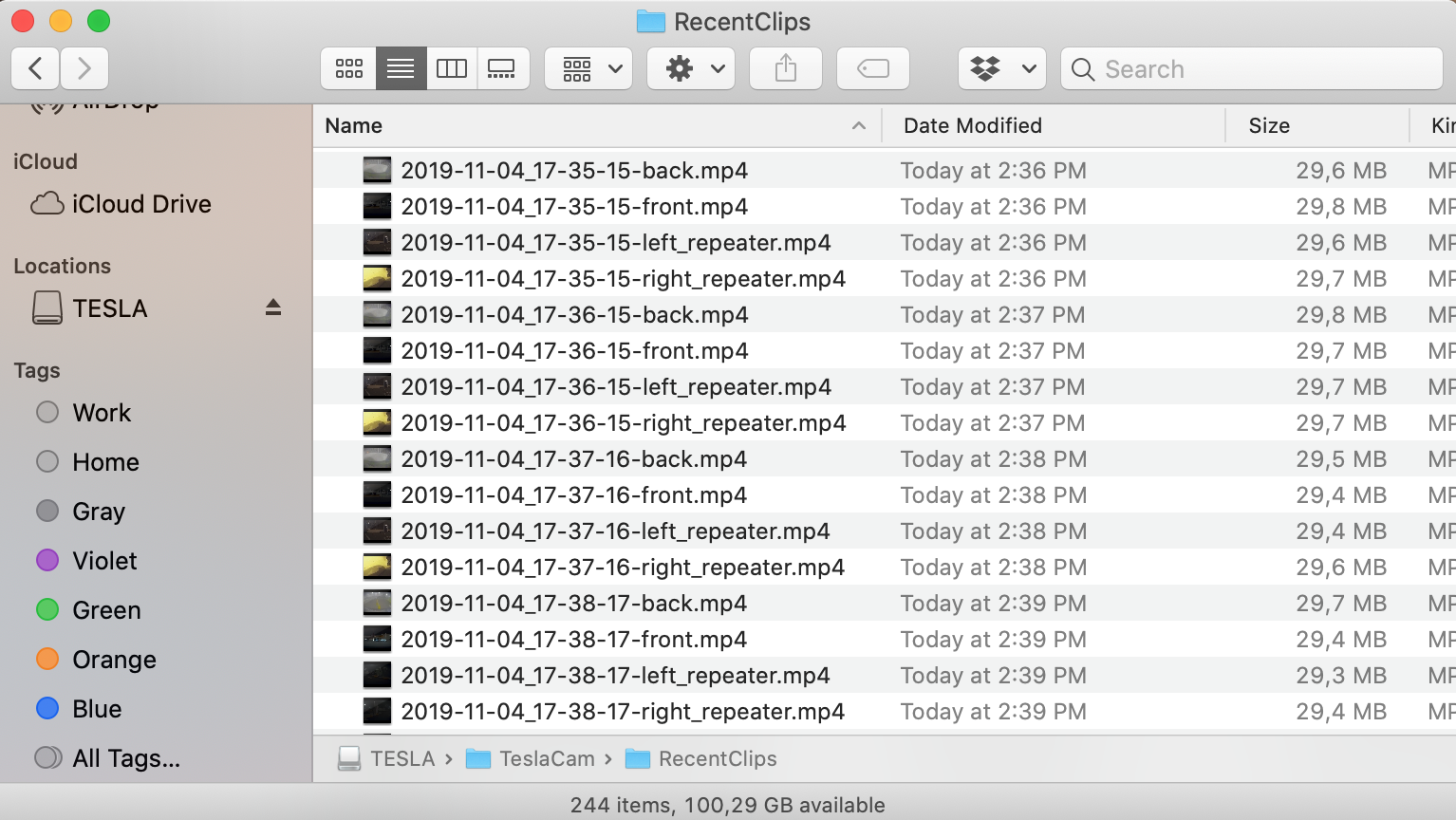This screenshot has width=1456, height=820.
Task: Select the Gray tag dot
Action: pyautogui.click(x=47, y=511)
